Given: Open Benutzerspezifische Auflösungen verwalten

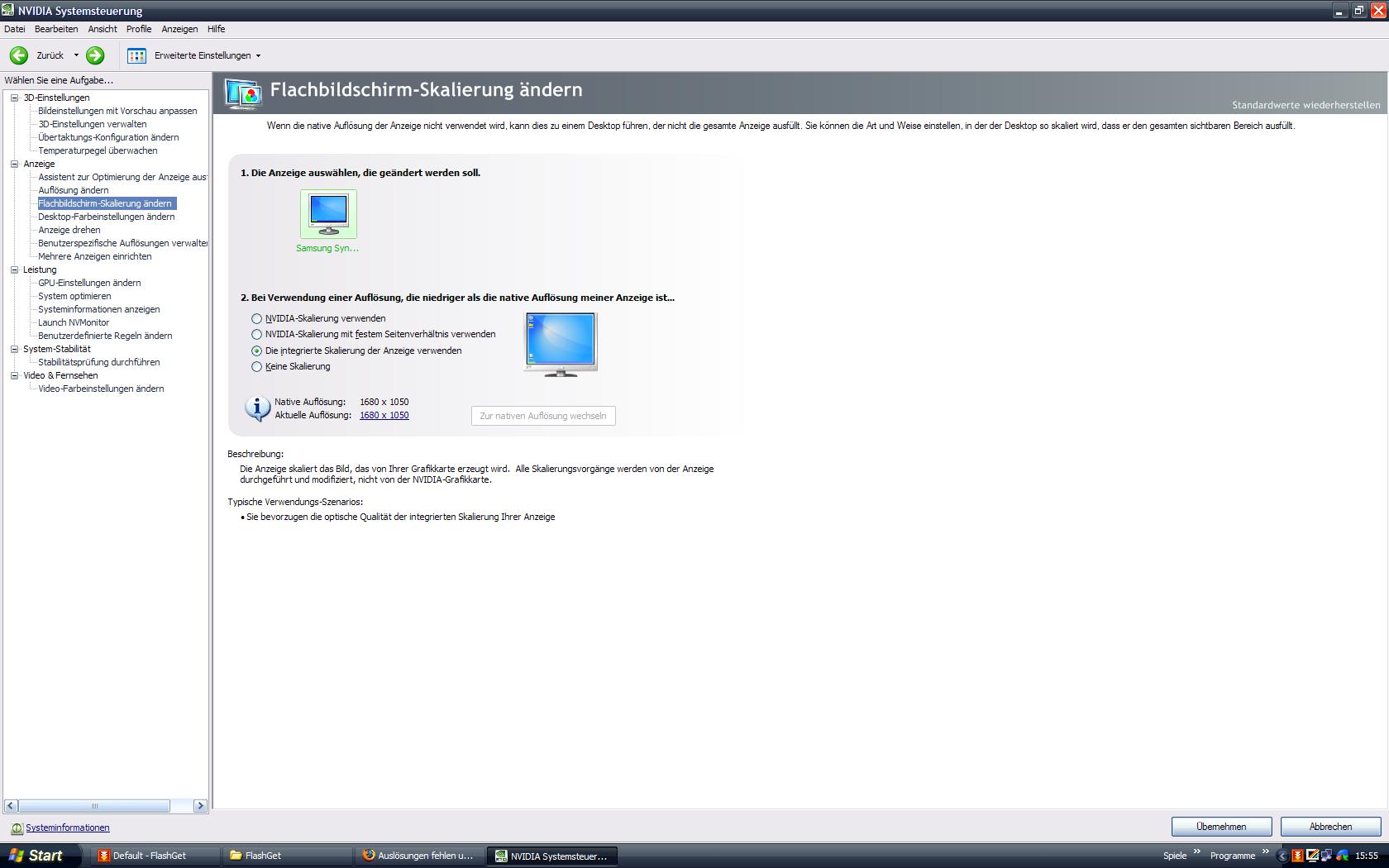Looking at the screenshot, I should coord(122,243).
